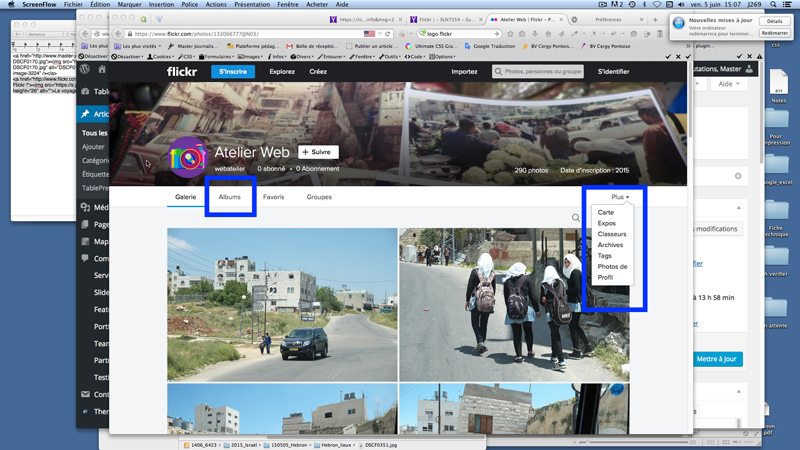This screenshot has width=800, height=450.
Task: Expand the Plus dropdown in profile navigation
Action: (x=620, y=197)
